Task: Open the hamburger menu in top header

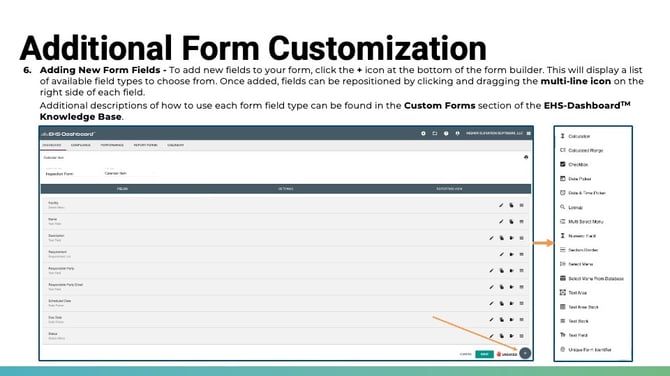Action: click(529, 133)
